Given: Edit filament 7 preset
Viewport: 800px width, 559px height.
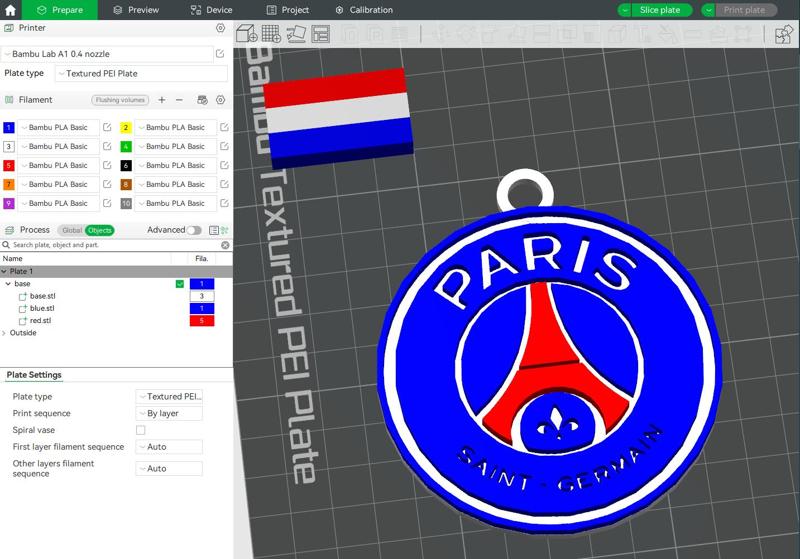Looking at the screenshot, I should click(x=107, y=184).
